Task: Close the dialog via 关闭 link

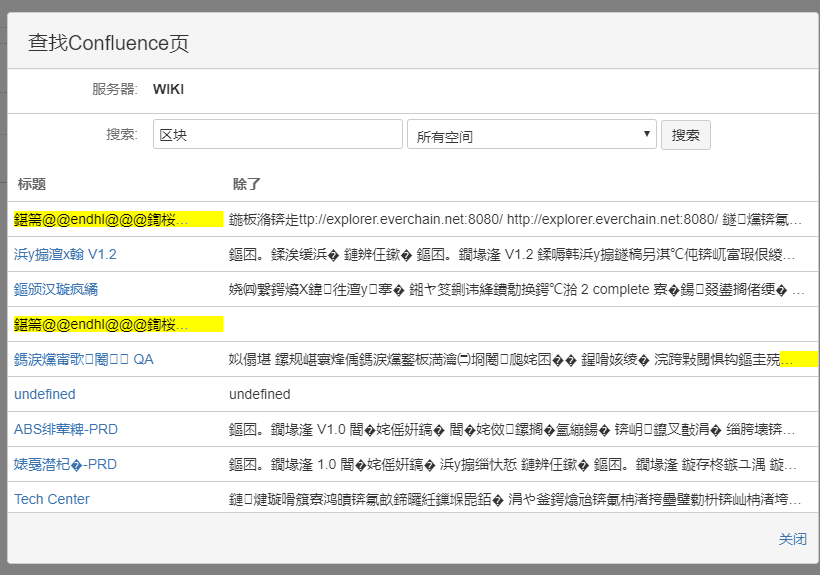Action: pyautogui.click(x=792, y=538)
